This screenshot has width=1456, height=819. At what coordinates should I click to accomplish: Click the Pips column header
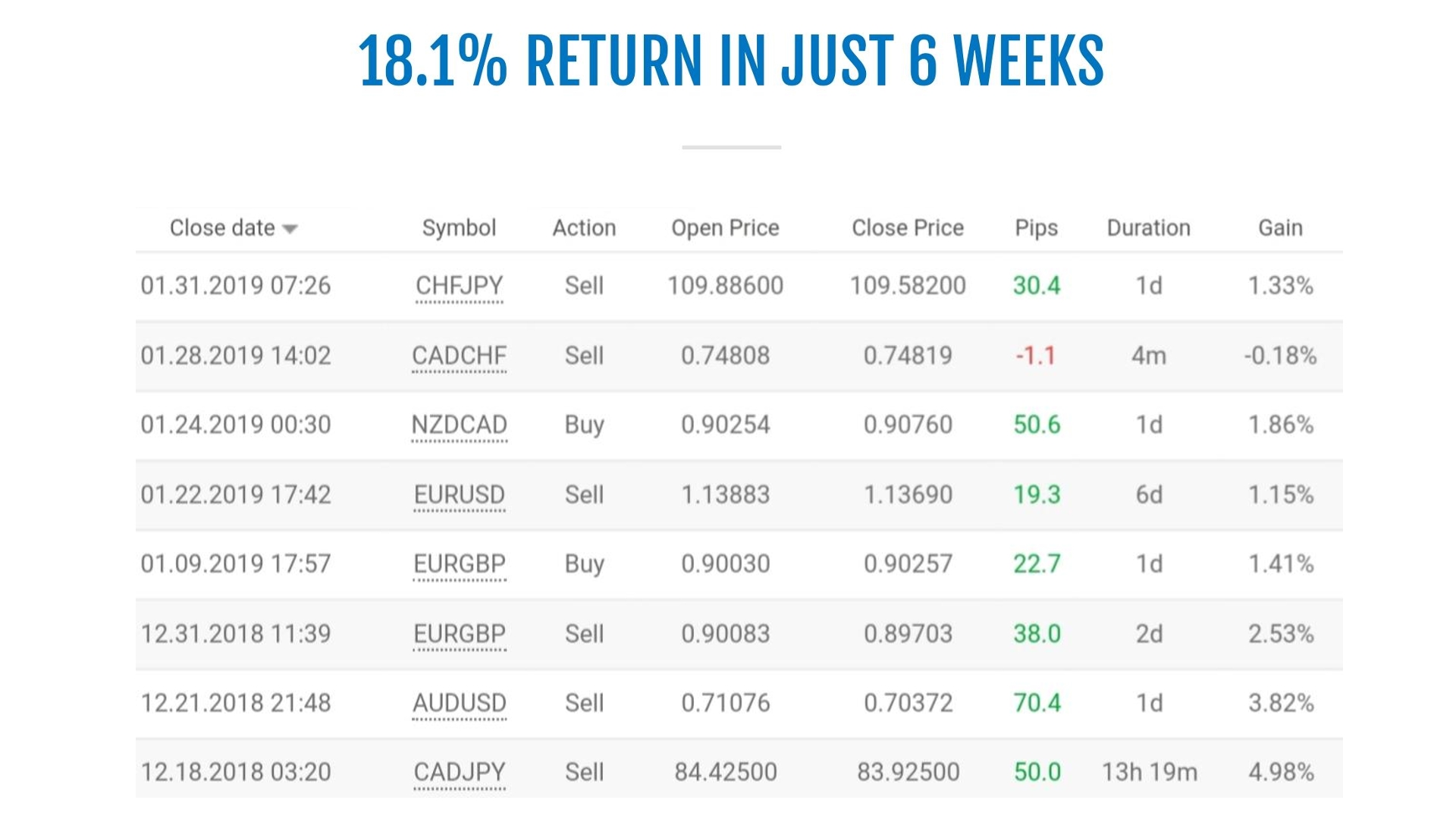coord(1036,228)
